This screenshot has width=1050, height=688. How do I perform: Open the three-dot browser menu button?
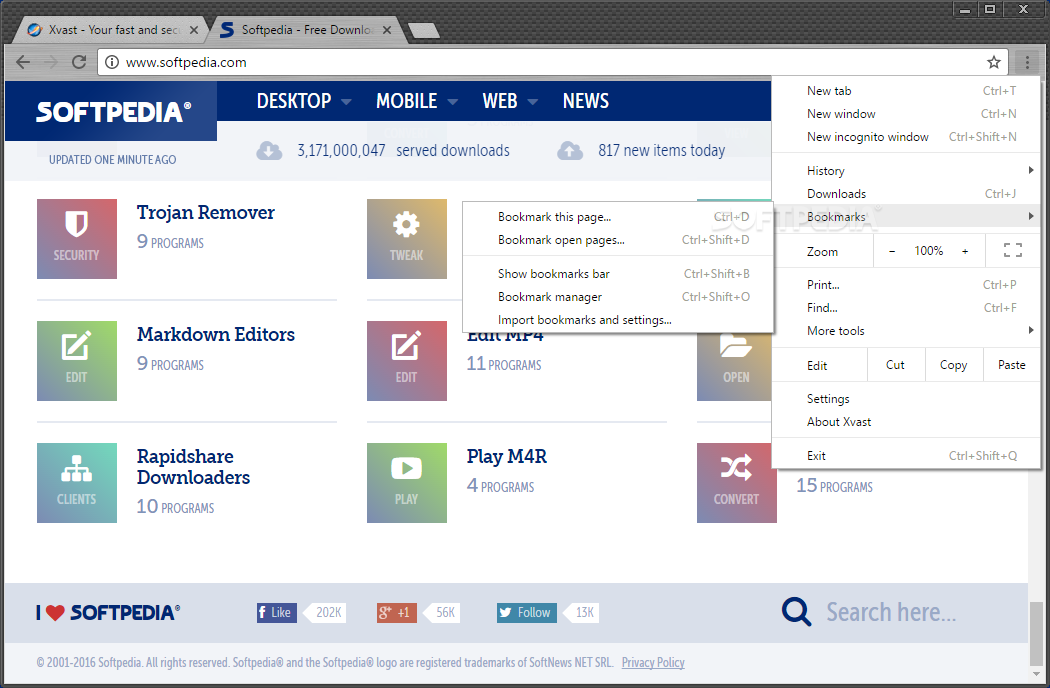point(1027,62)
